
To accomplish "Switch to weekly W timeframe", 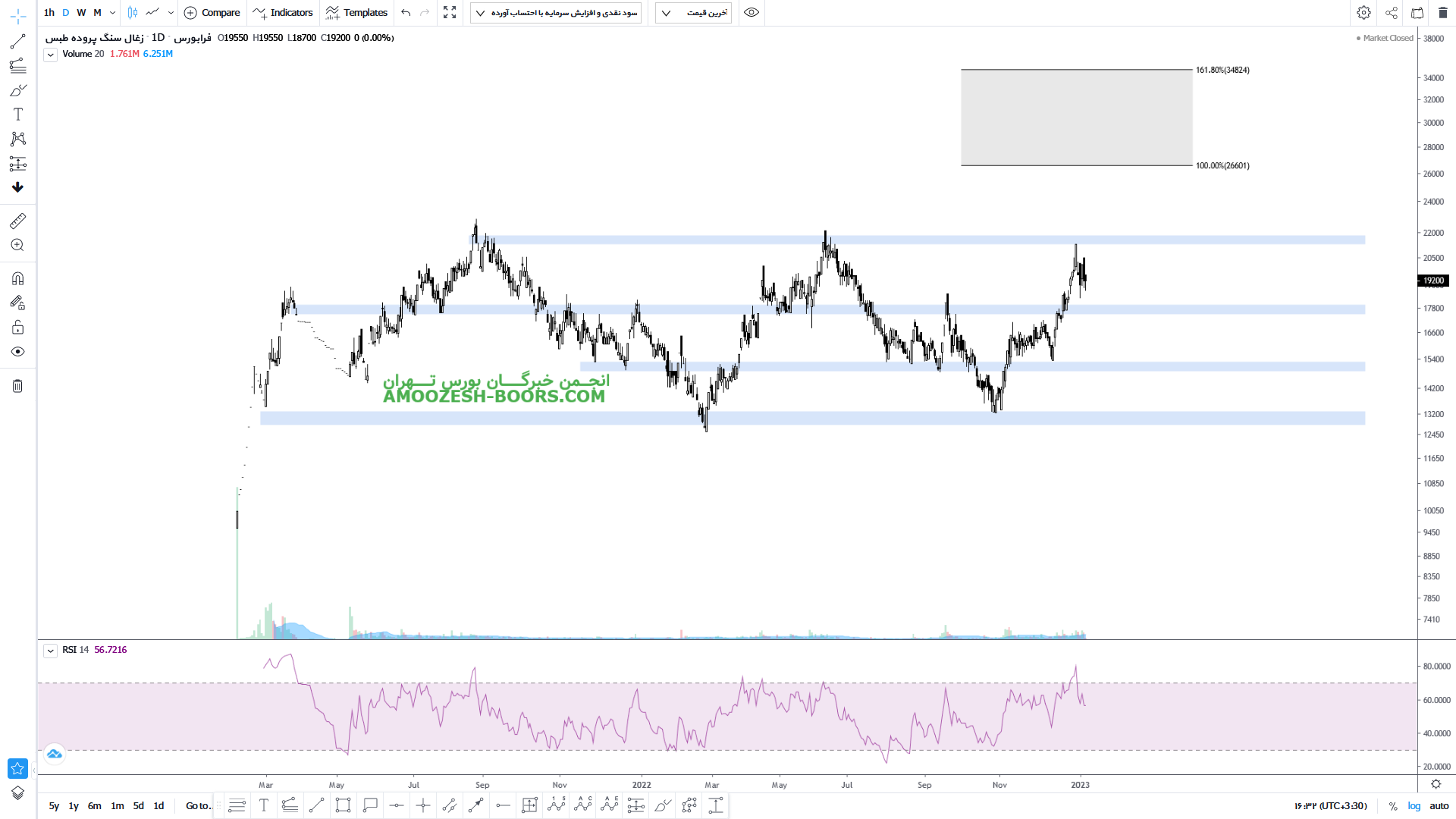I will [x=81, y=12].
